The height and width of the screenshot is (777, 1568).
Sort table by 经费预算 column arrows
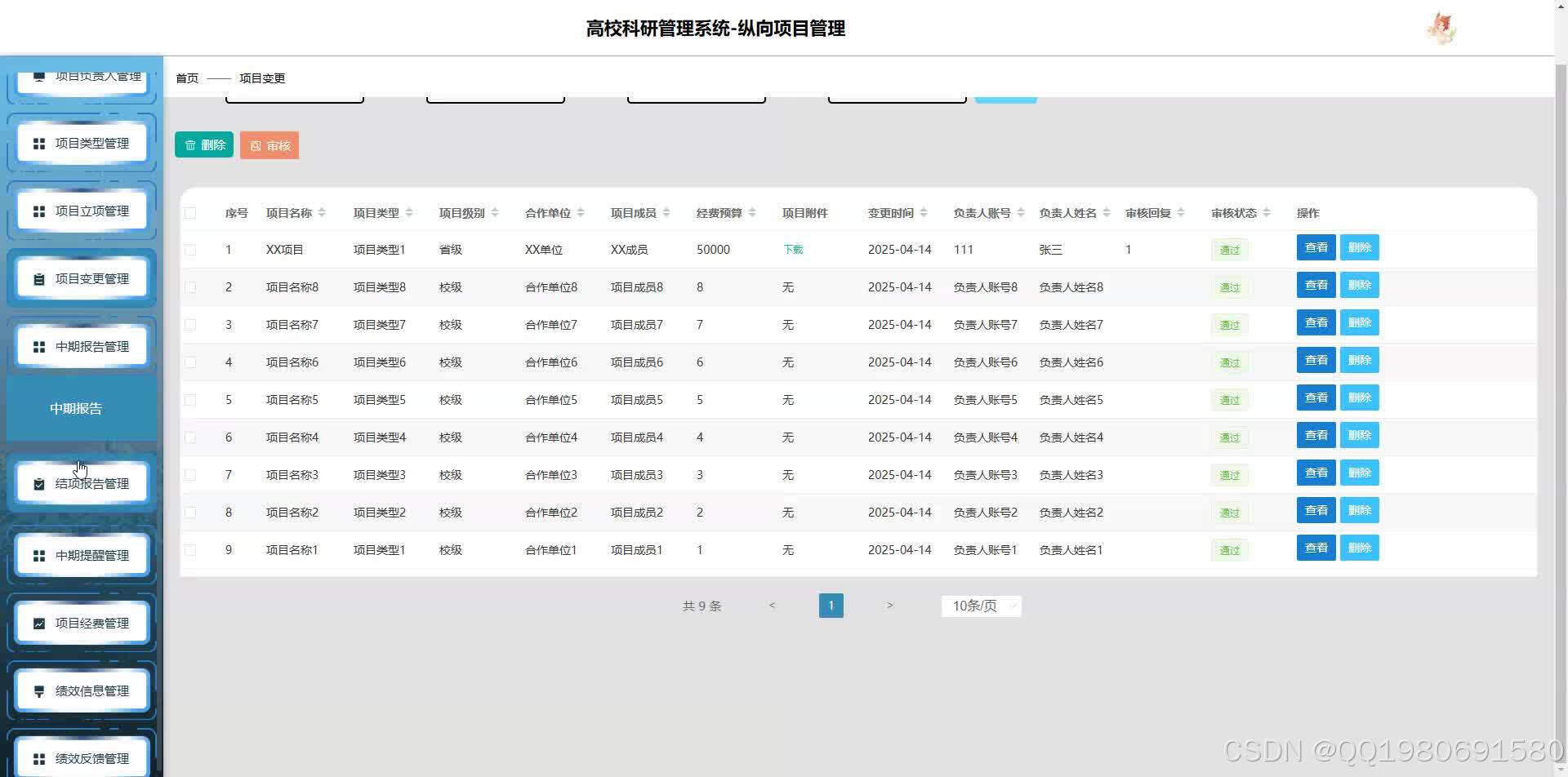point(752,213)
